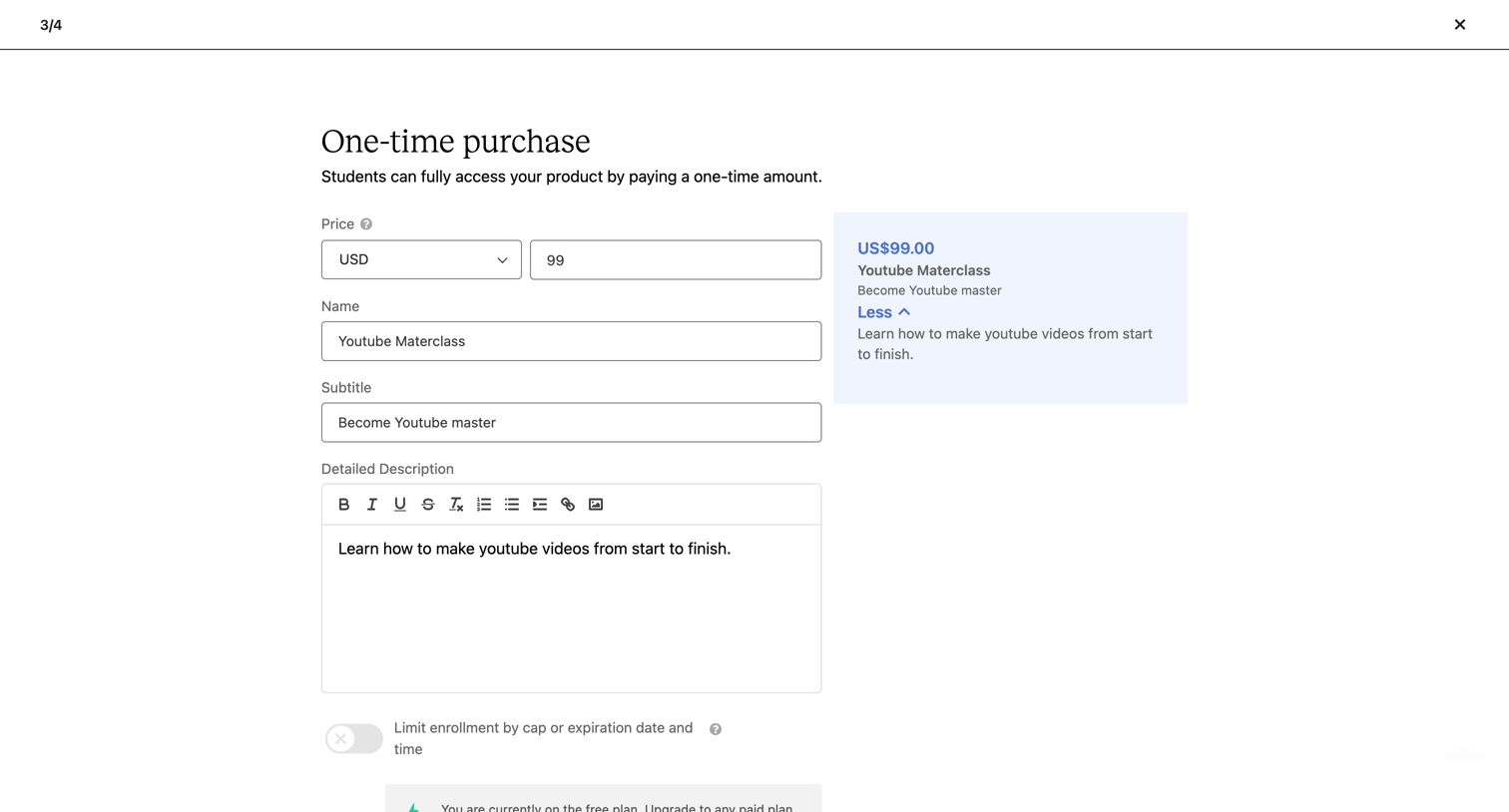Insert bulleted list in description
The height and width of the screenshot is (812, 1509).
coord(512,505)
